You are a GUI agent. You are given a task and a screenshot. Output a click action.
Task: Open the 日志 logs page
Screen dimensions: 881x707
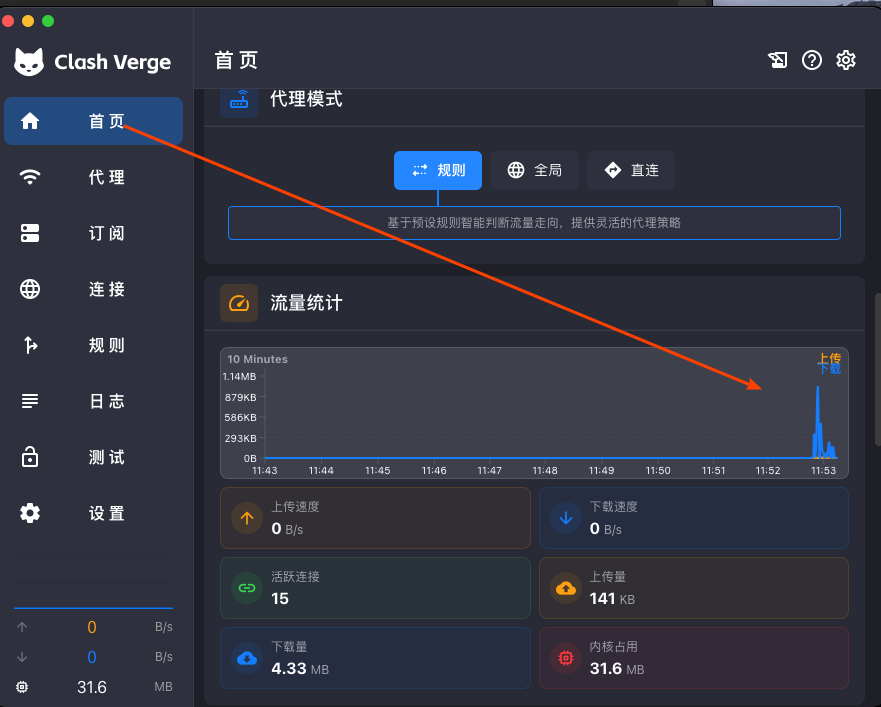[x=93, y=401]
